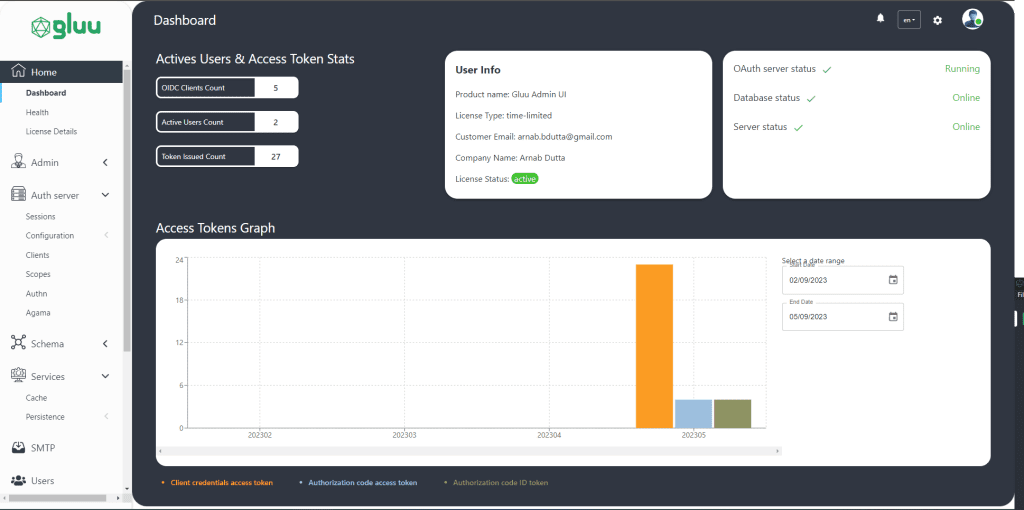
Task: Click the Access Tokens Graph heading
Action: click(x=216, y=229)
